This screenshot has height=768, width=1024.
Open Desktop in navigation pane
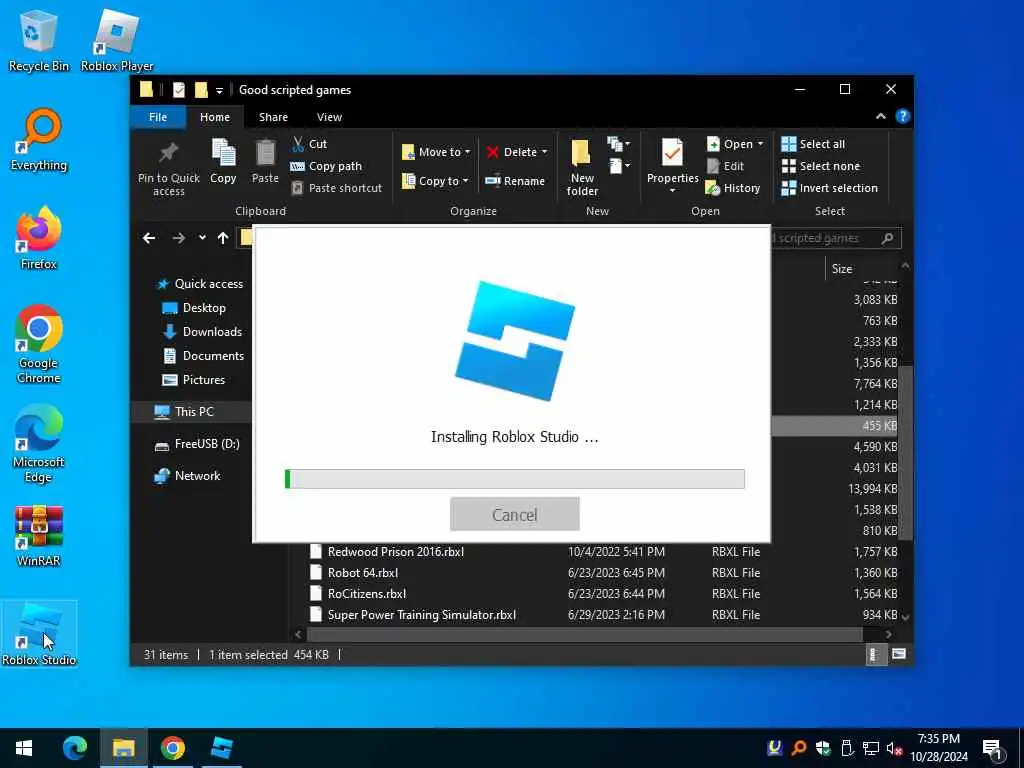click(x=194, y=308)
